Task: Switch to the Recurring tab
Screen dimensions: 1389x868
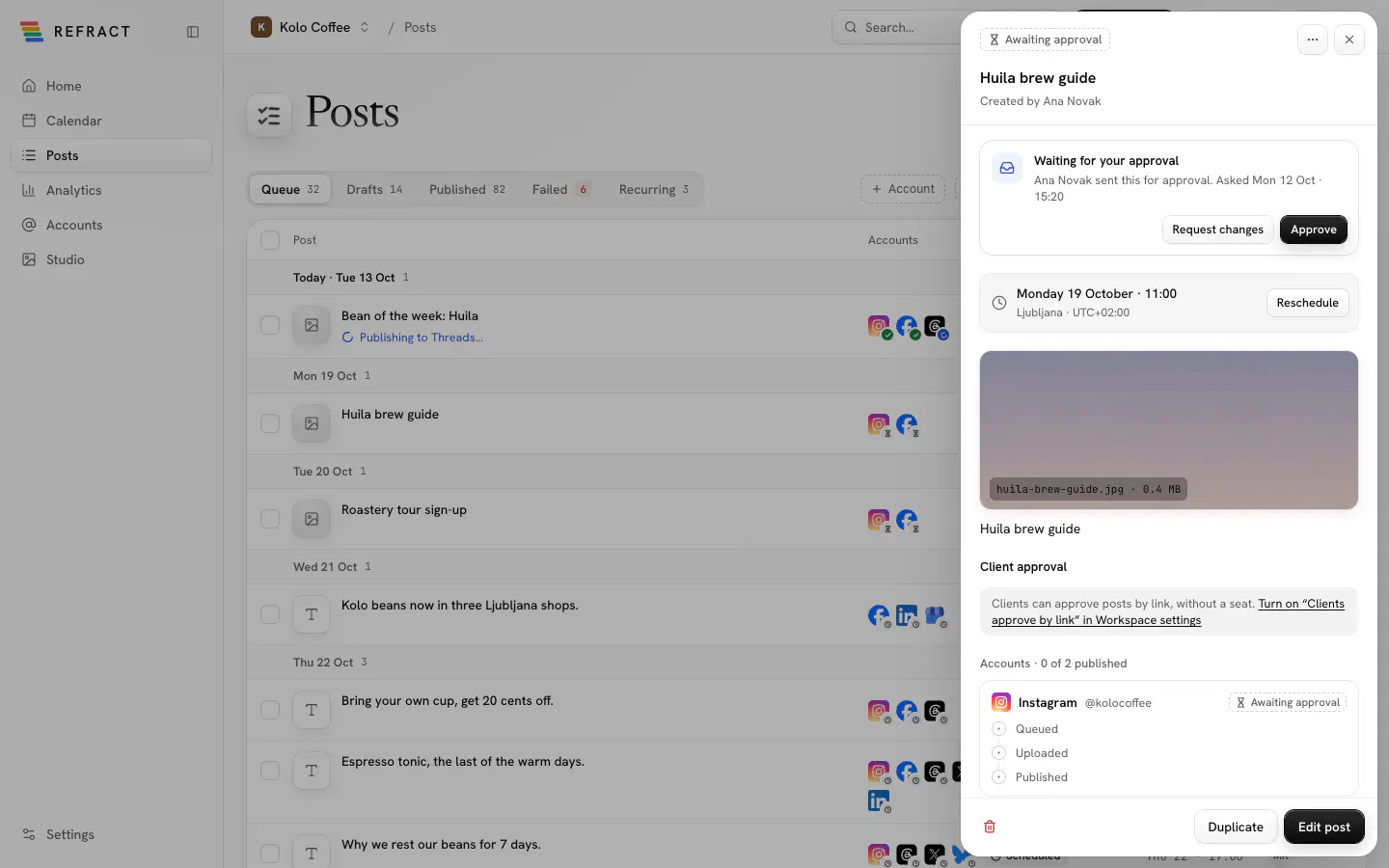Action: tap(654, 189)
